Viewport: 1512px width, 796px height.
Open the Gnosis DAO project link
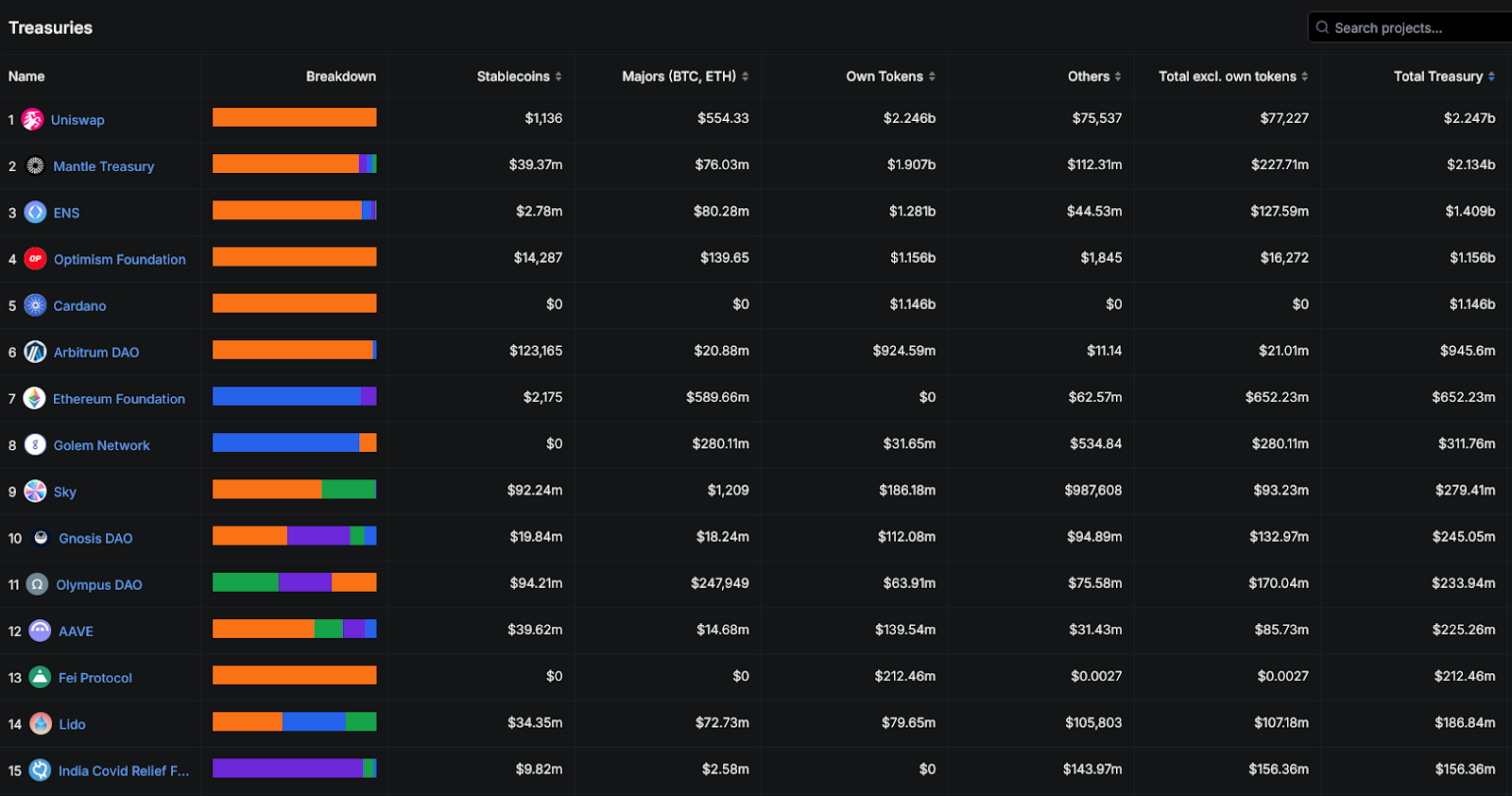[95, 538]
